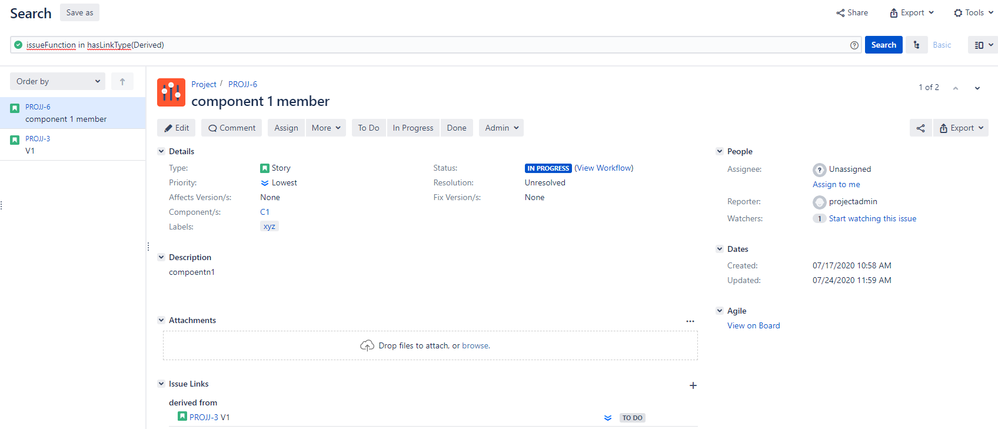The width and height of the screenshot is (998, 429).
Task: Click Start watching this issue
Action: tap(873, 218)
